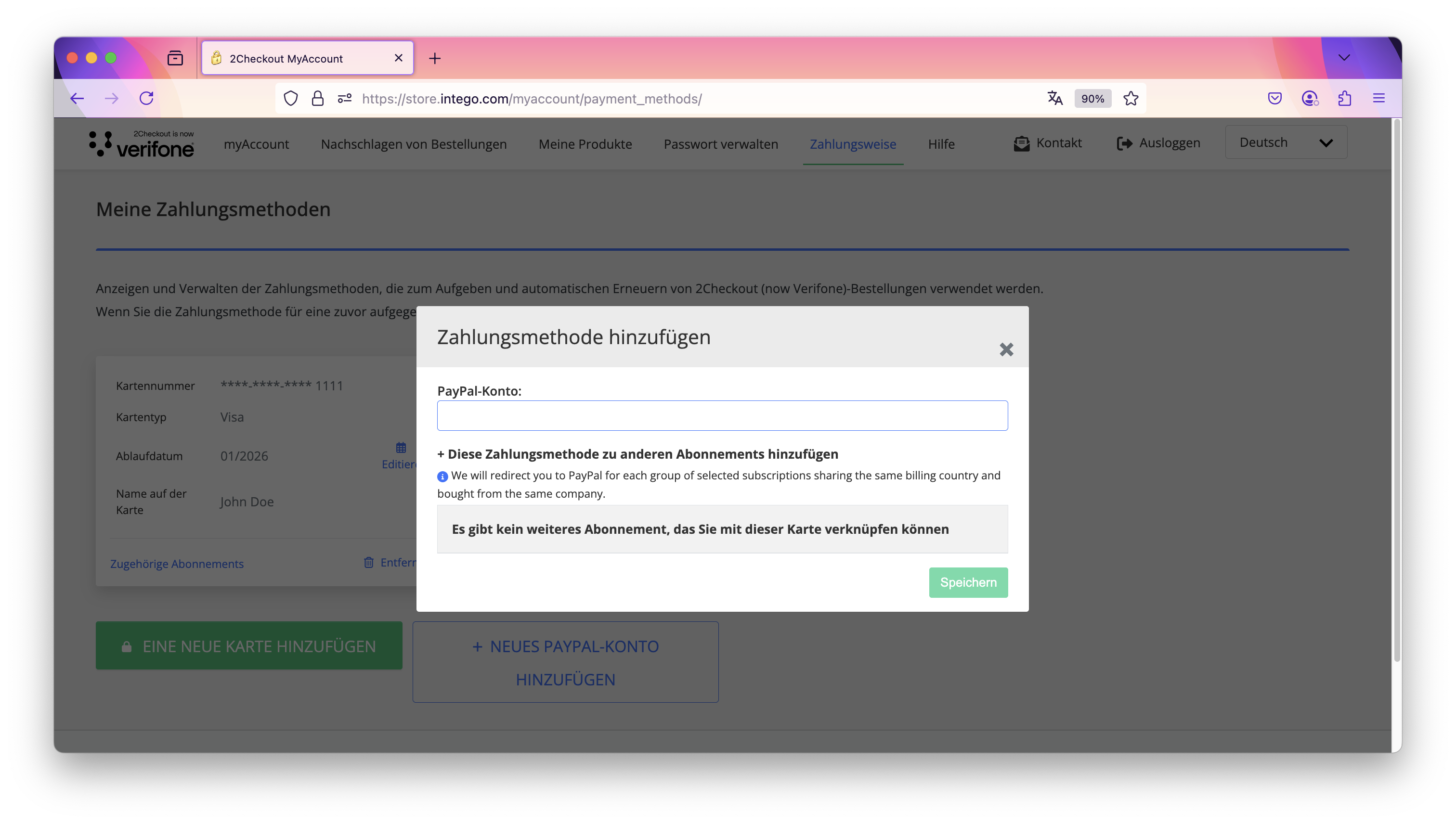Click the translate page icon
1456x824 pixels.
coord(1054,99)
